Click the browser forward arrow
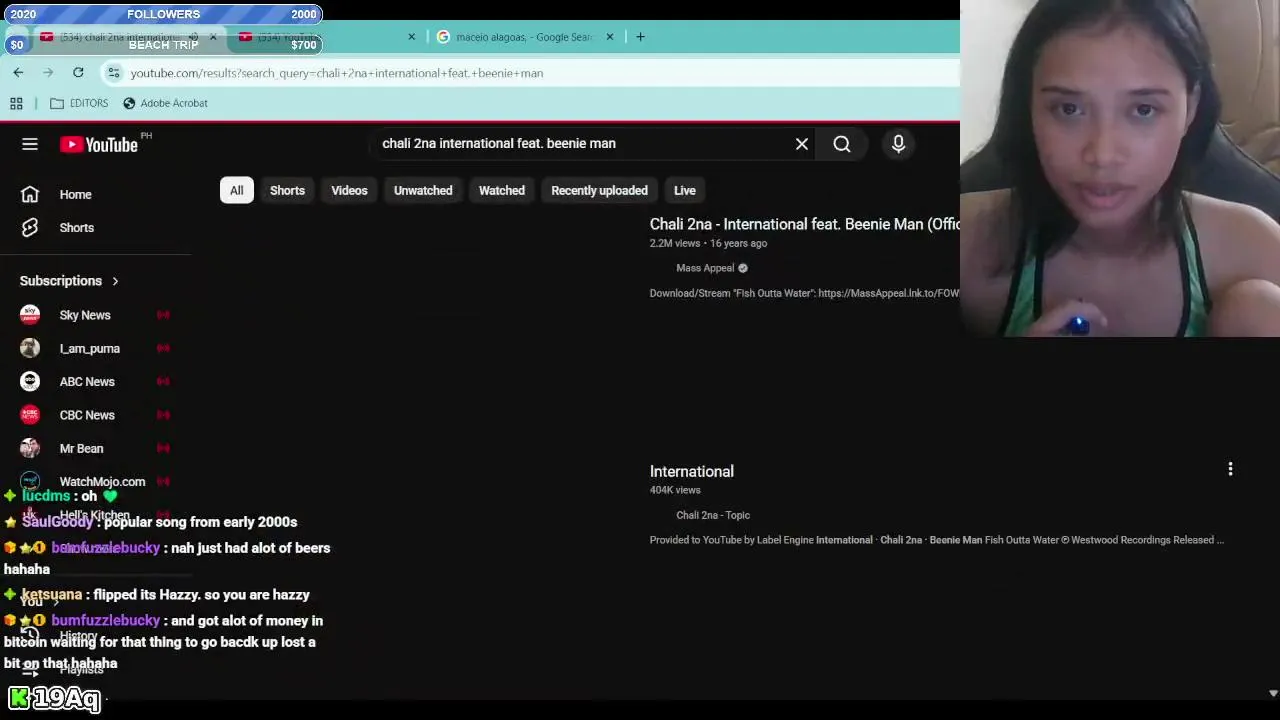 coord(48,72)
